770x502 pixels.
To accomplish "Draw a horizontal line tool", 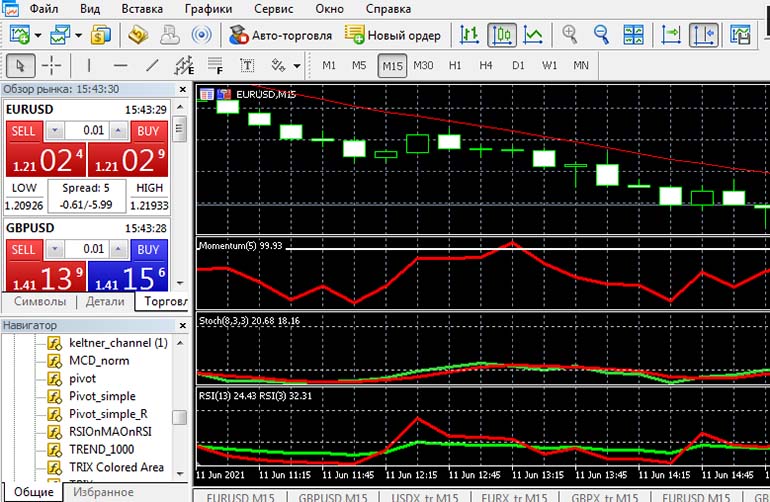I will 120,65.
